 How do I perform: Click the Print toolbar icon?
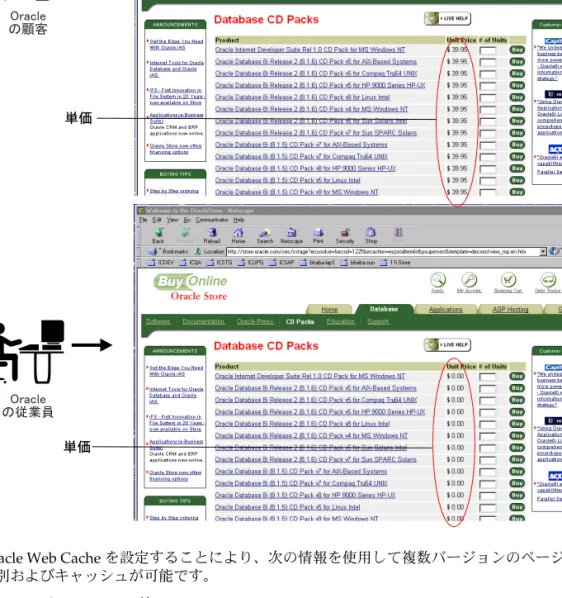(x=318, y=233)
